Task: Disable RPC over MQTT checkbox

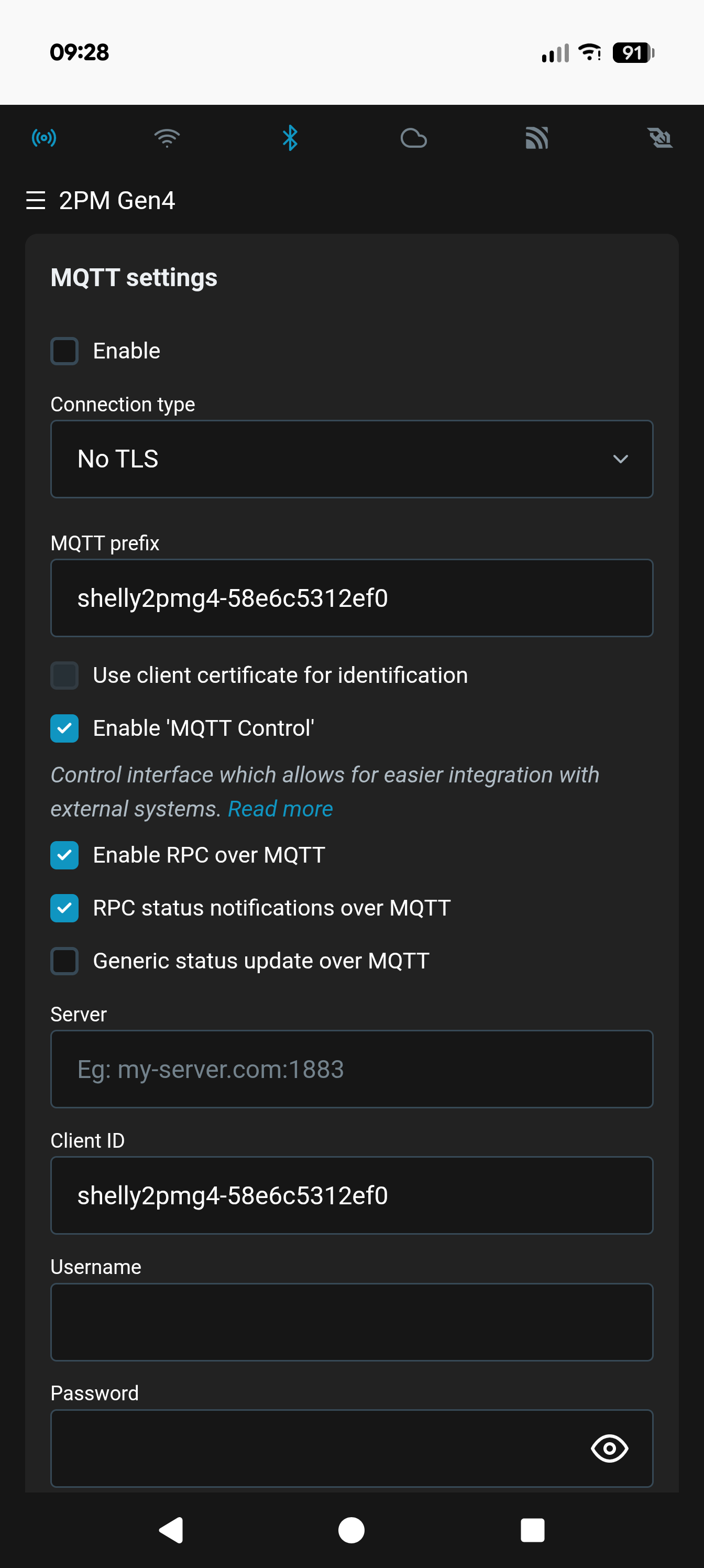Action: (64, 855)
